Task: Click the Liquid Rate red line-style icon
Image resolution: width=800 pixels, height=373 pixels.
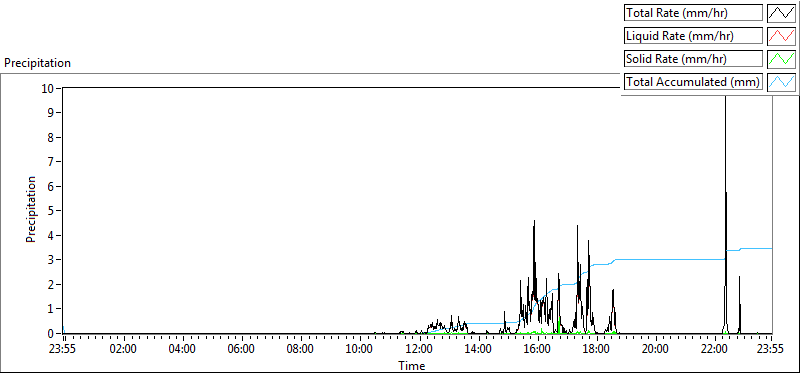Action: (x=782, y=36)
